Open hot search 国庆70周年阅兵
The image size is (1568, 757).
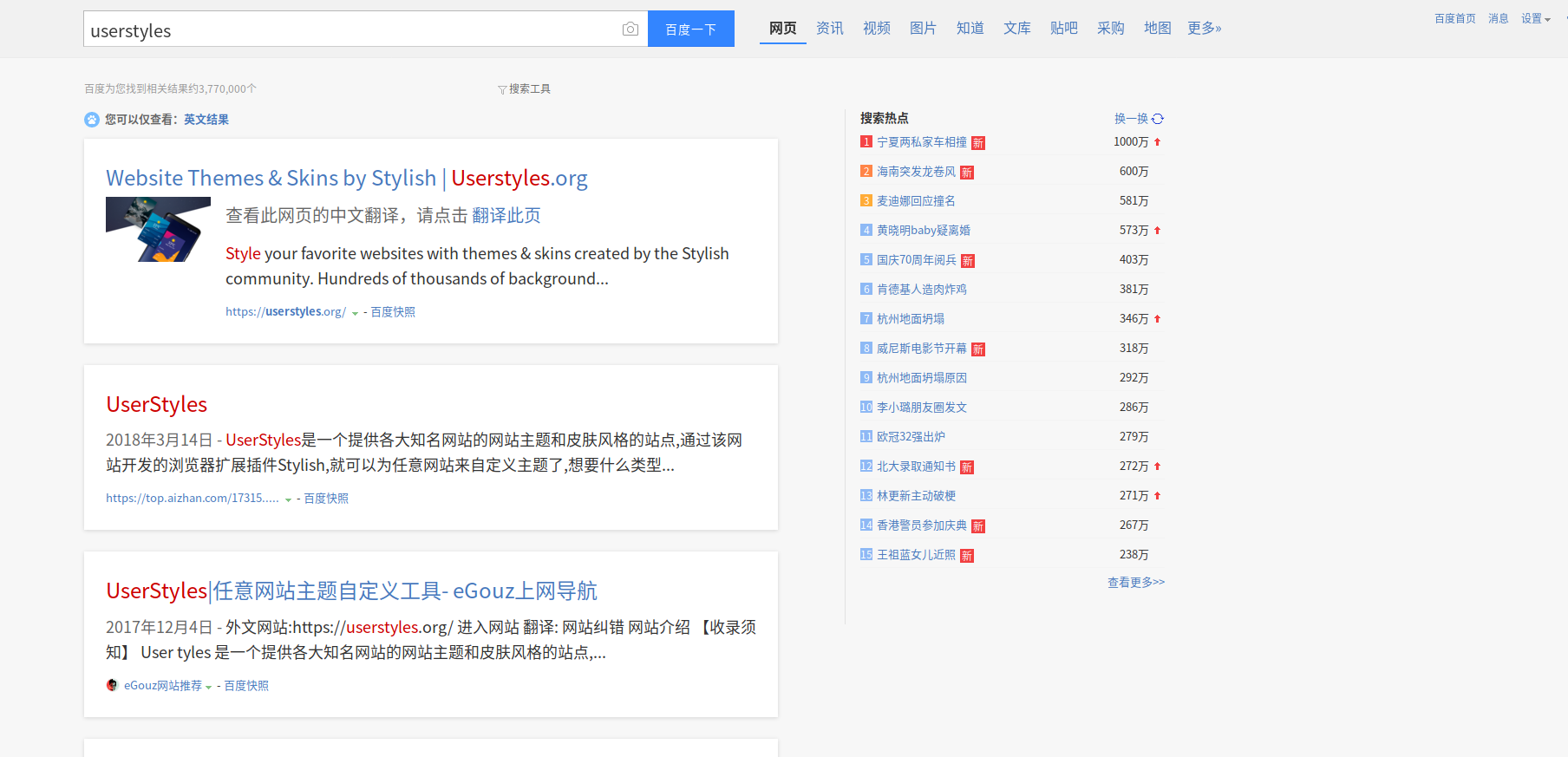(x=917, y=260)
